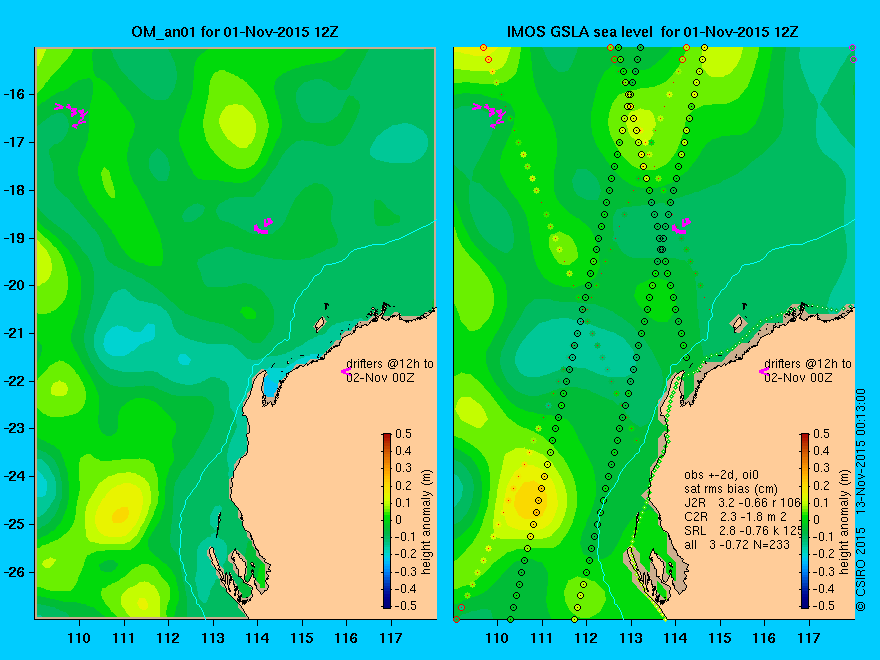The width and height of the screenshot is (880, 660).
Task: Select the -23 latitude axis label
Action: [x=16, y=428]
